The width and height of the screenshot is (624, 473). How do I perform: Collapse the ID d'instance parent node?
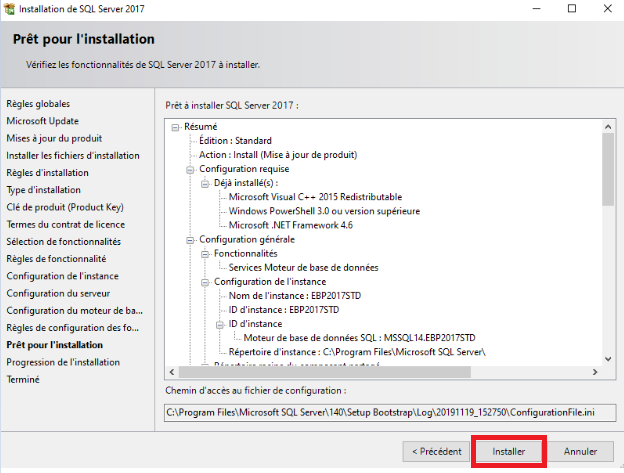pyautogui.click(x=220, y=325)
